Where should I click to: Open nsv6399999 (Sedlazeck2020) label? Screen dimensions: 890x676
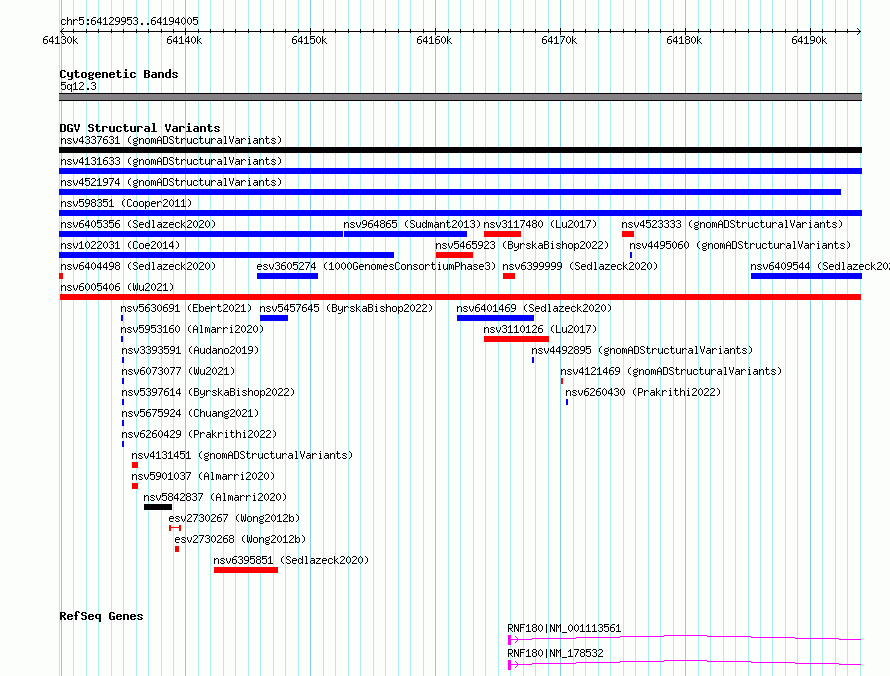pos(580,266)
